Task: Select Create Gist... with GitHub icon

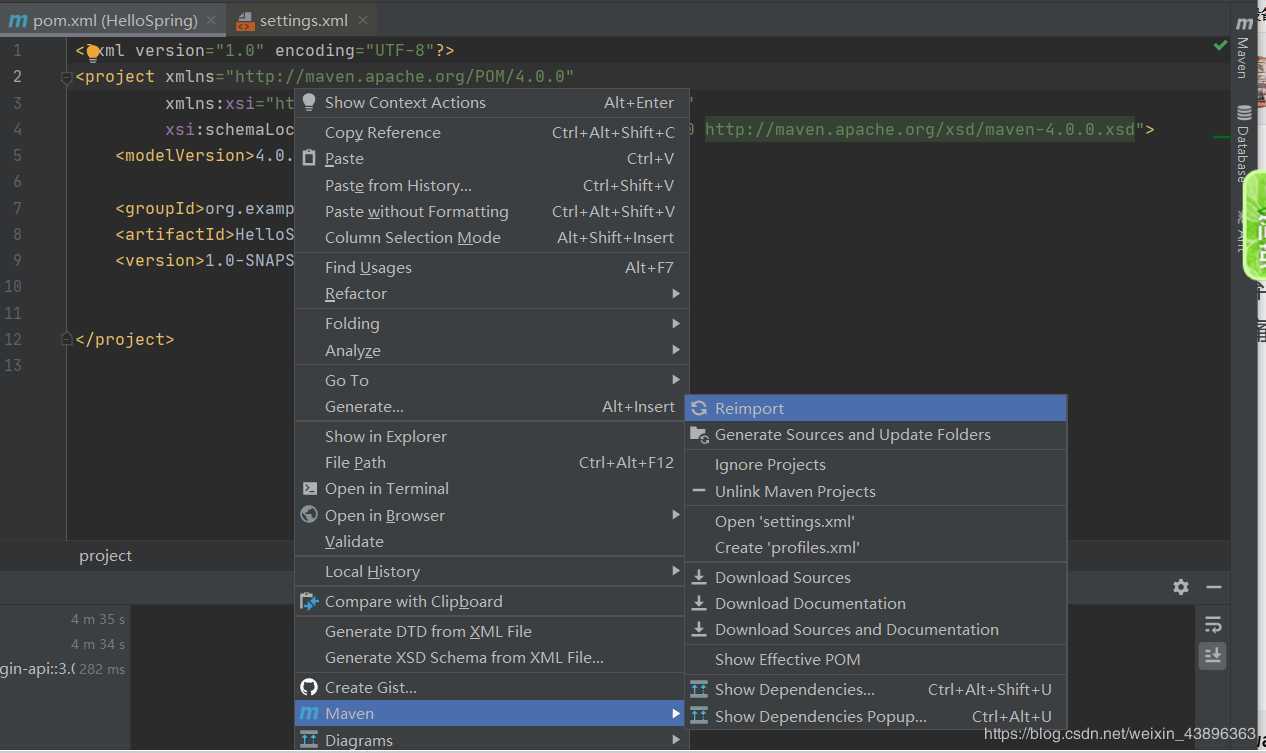Action: coord(489,687)
